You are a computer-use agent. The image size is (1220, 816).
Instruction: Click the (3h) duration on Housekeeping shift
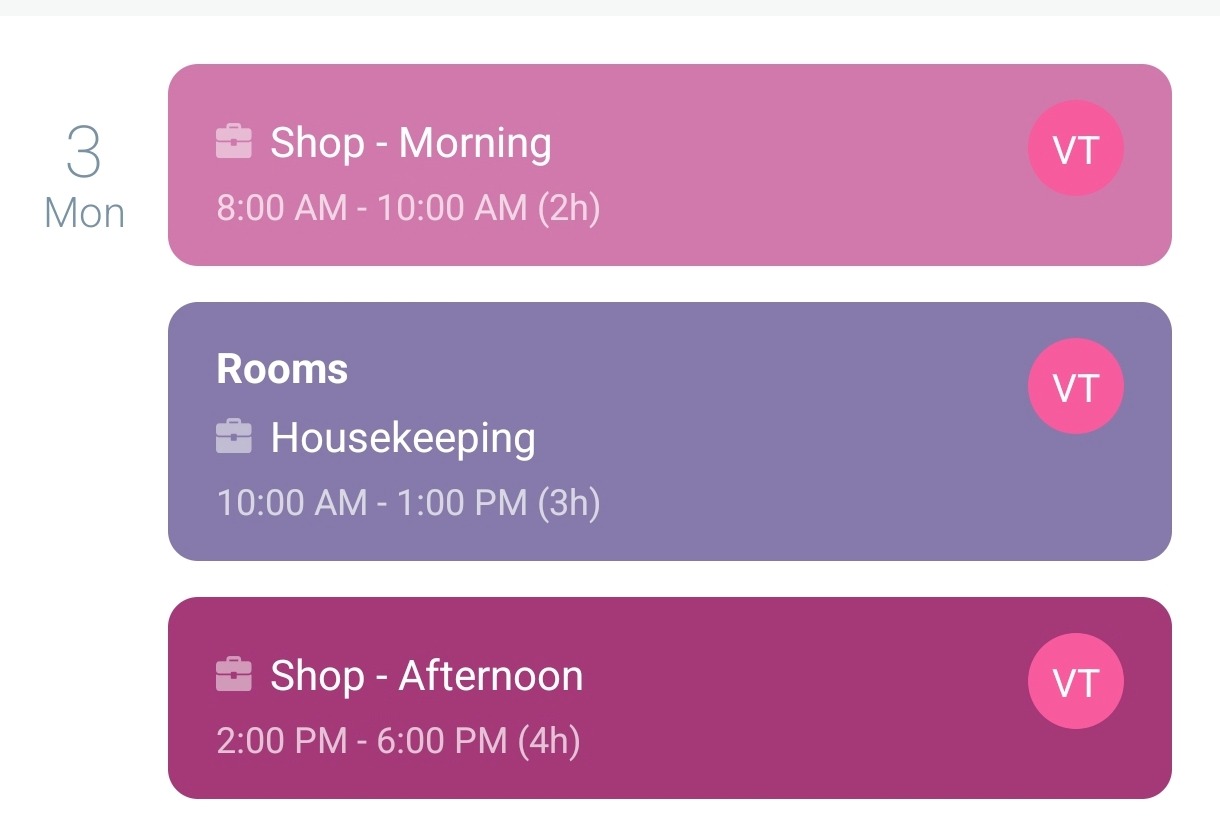point(569,503)
